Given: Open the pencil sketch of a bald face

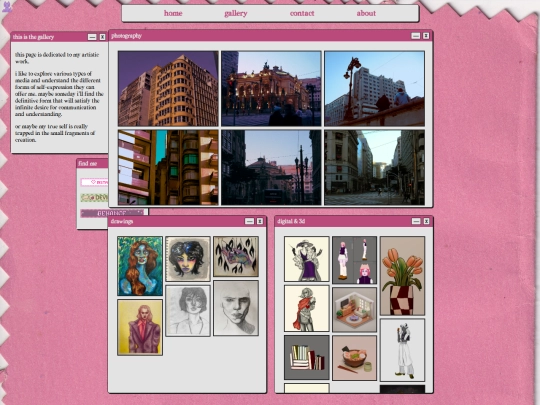Looking at the screenshot, I should click(x=236, y=308).
